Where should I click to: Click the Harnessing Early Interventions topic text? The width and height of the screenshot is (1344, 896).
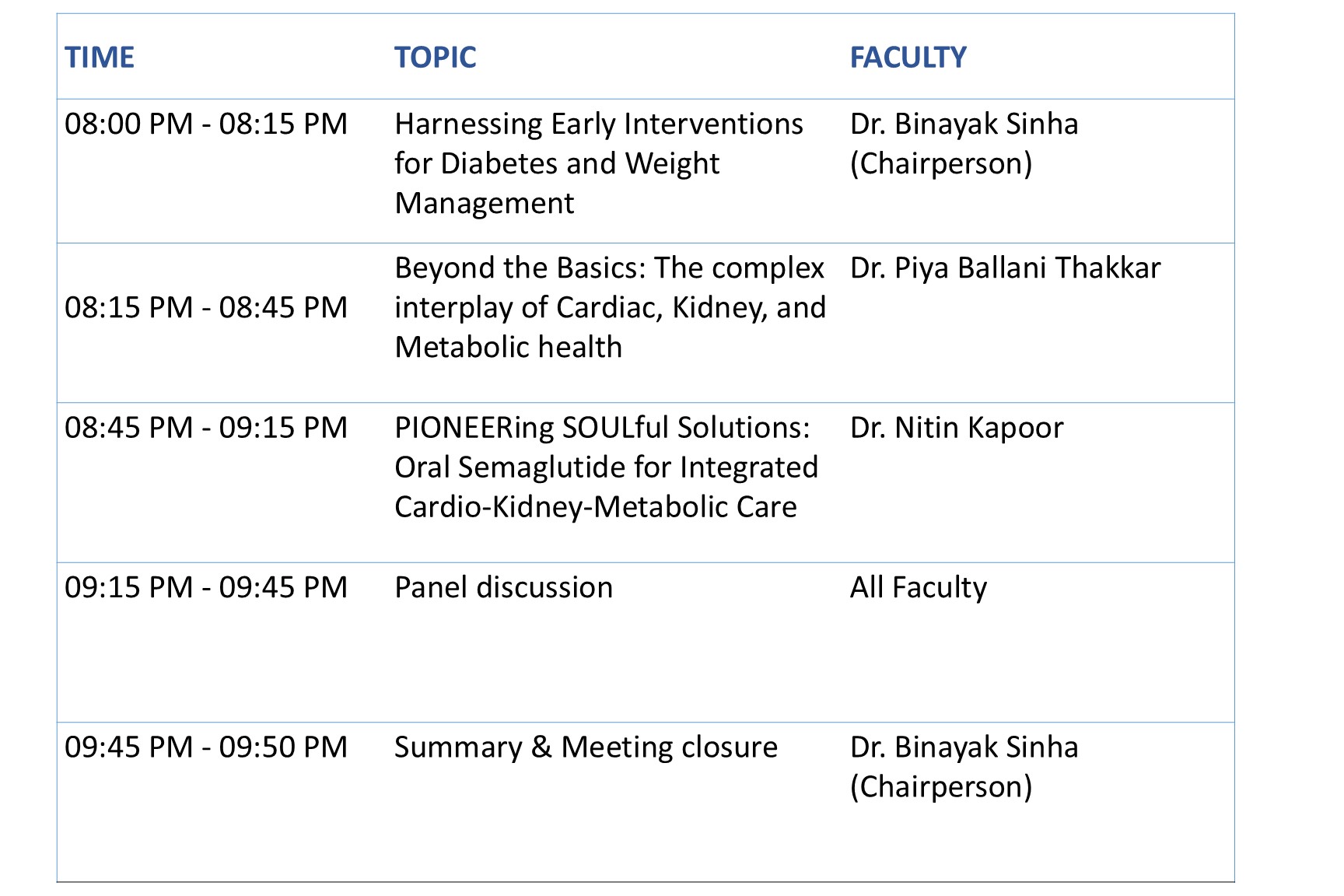599,163
